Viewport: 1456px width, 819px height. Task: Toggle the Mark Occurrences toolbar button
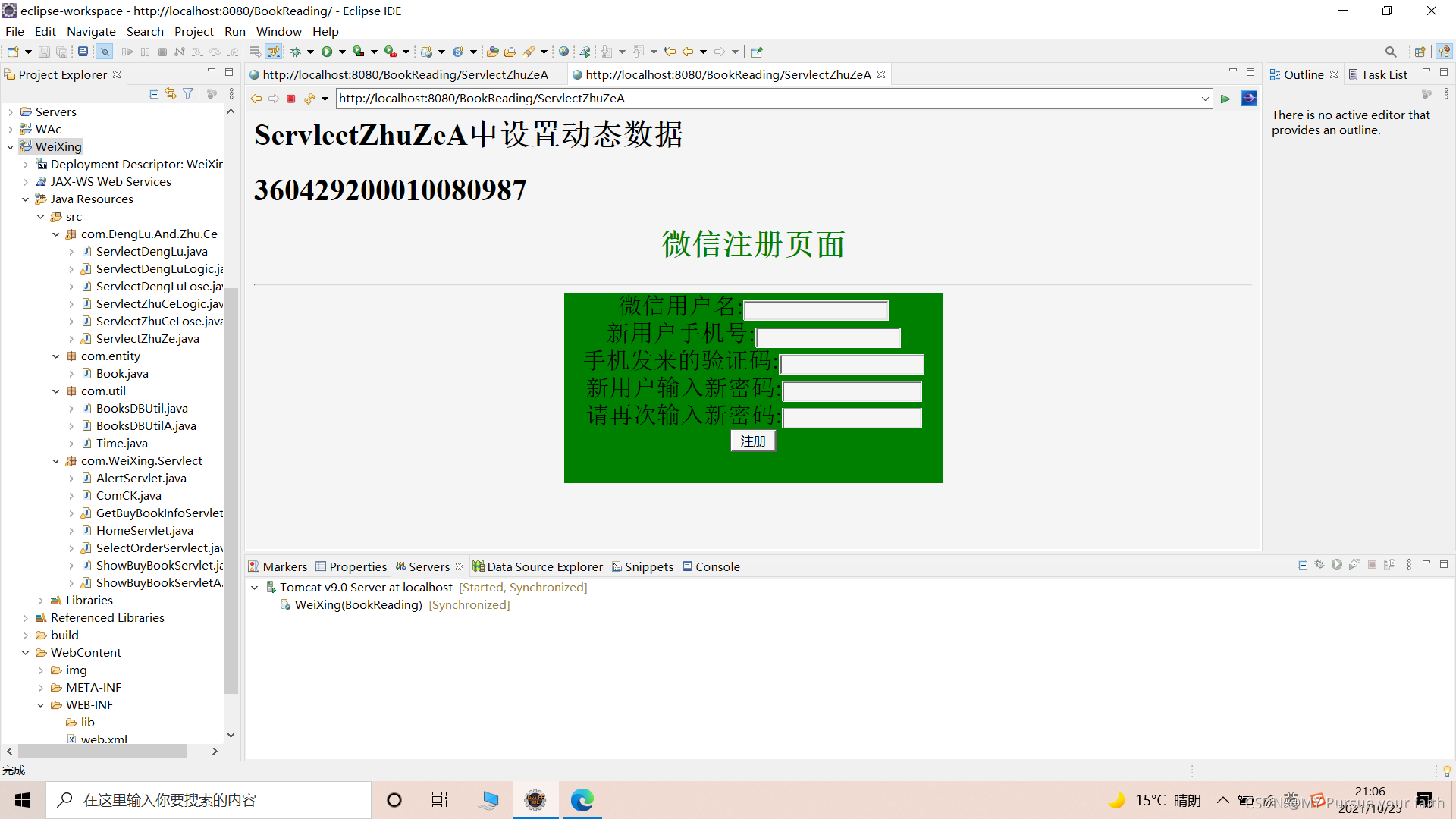274,52
